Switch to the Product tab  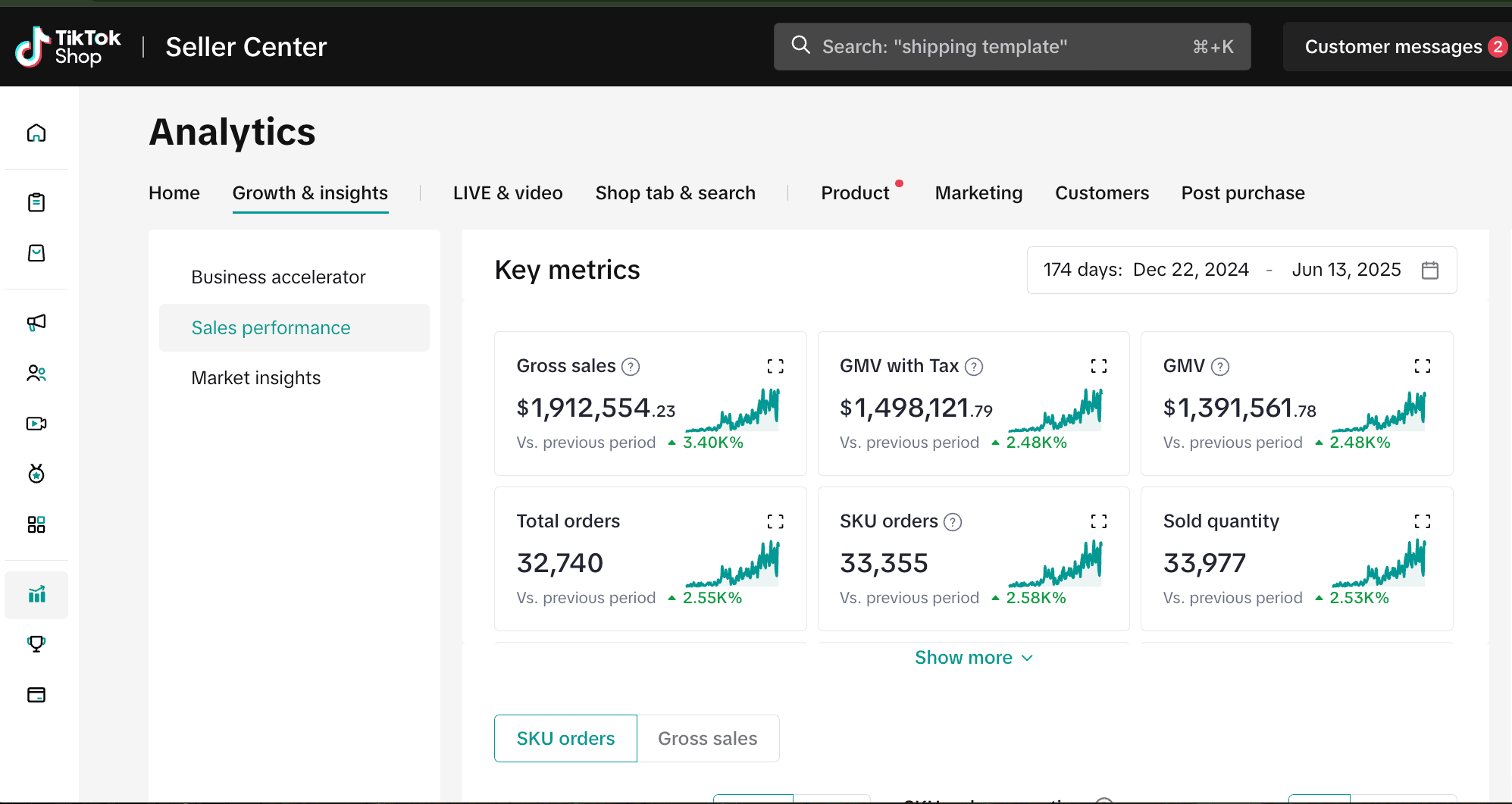click(855, 193)
